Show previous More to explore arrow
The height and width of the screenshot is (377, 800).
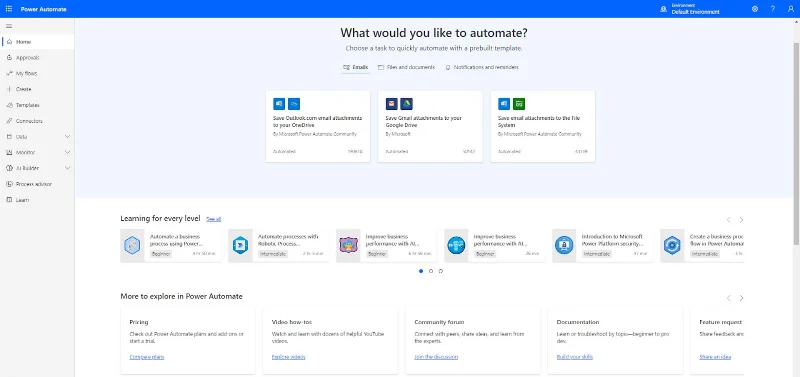tap(729, 298)
